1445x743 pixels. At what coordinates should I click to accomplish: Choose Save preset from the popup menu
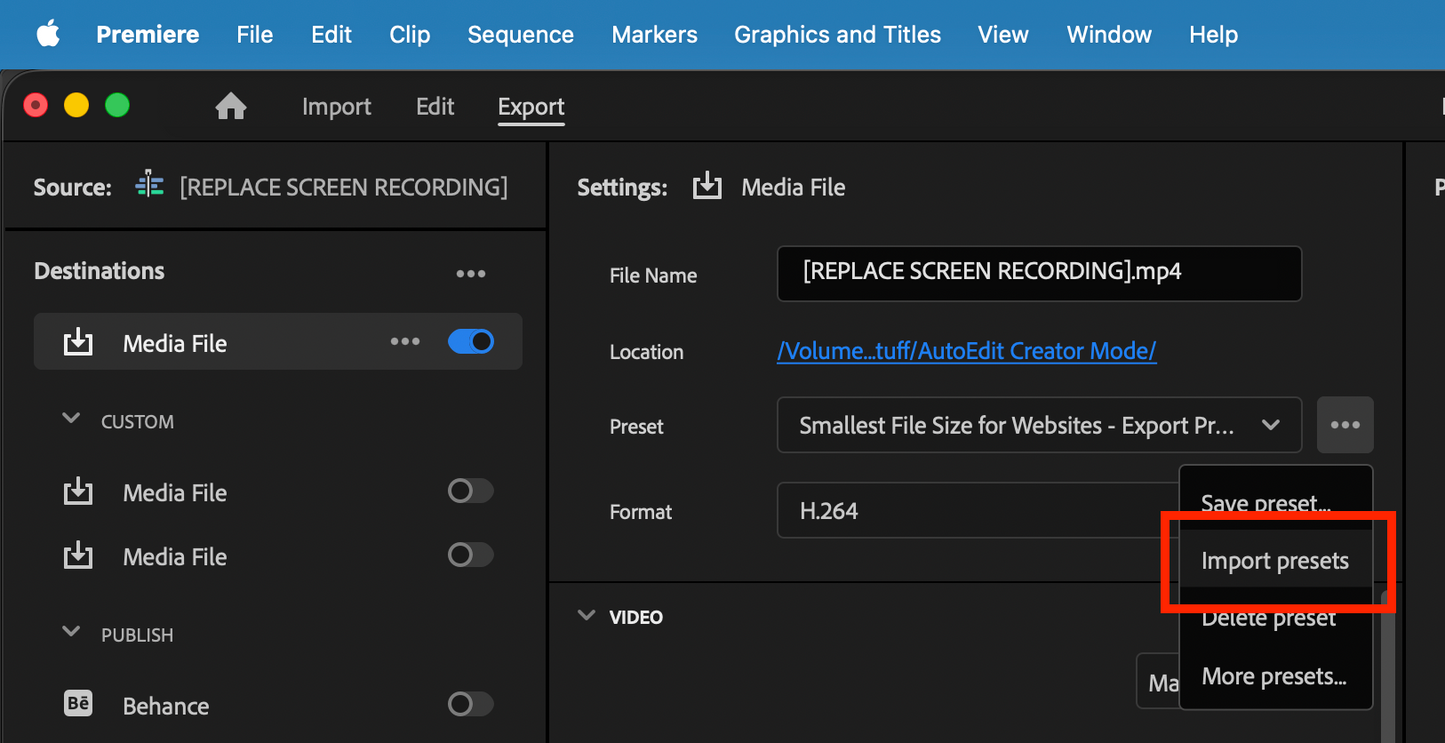pyautogui.click(x=1276, y=503)
